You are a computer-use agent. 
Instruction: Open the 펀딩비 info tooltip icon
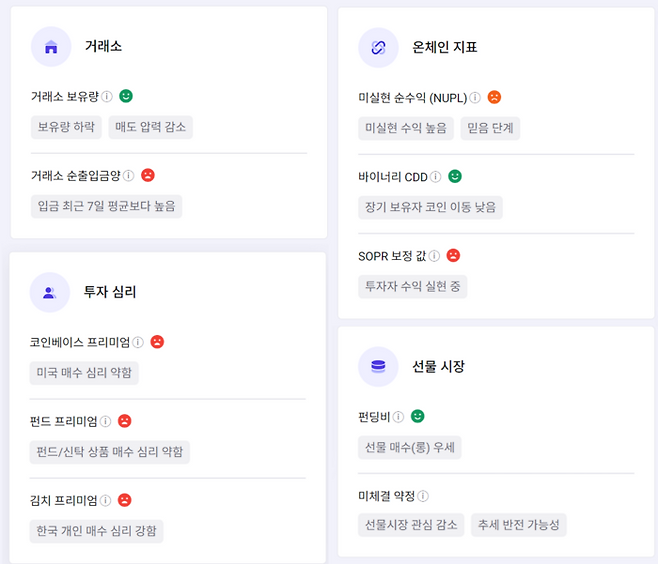point(398,416)
